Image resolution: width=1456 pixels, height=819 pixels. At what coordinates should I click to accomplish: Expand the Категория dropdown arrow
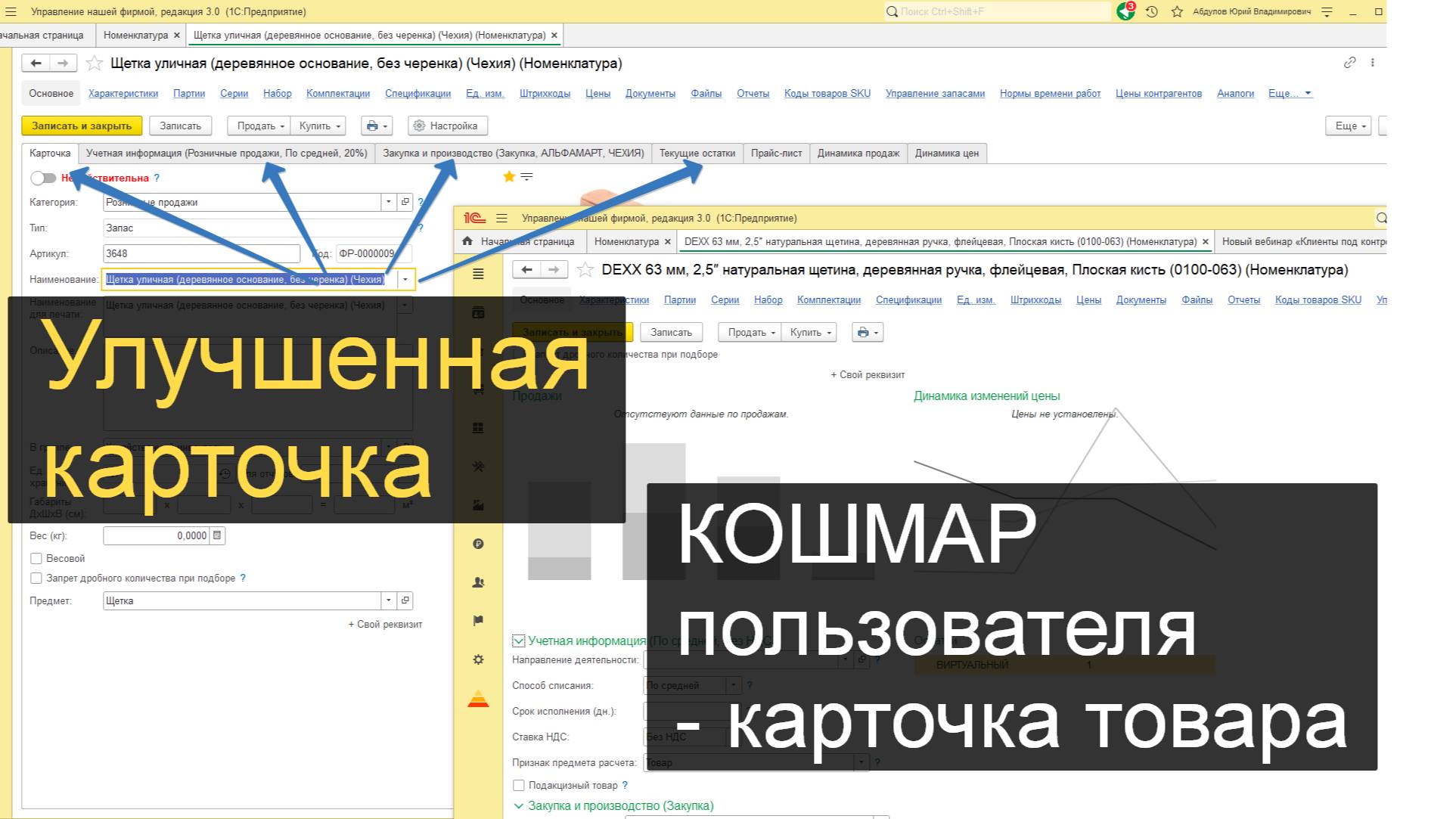tap(388, 202)
